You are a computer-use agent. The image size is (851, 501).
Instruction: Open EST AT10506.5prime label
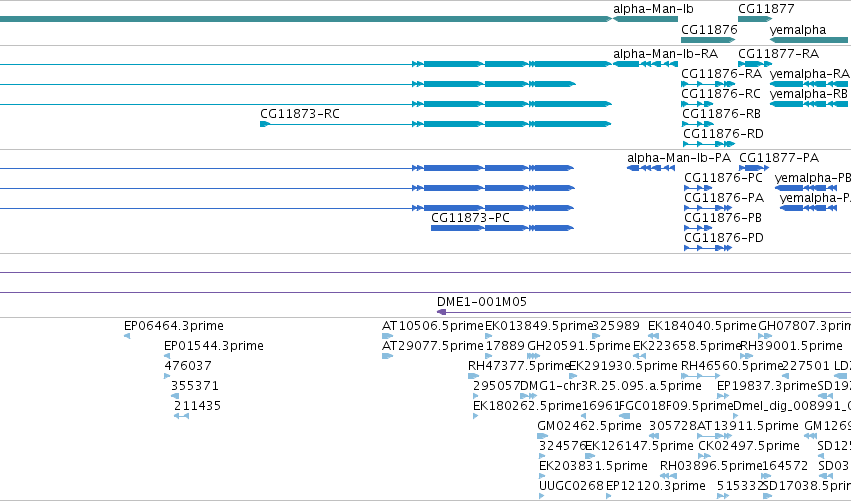433,326
